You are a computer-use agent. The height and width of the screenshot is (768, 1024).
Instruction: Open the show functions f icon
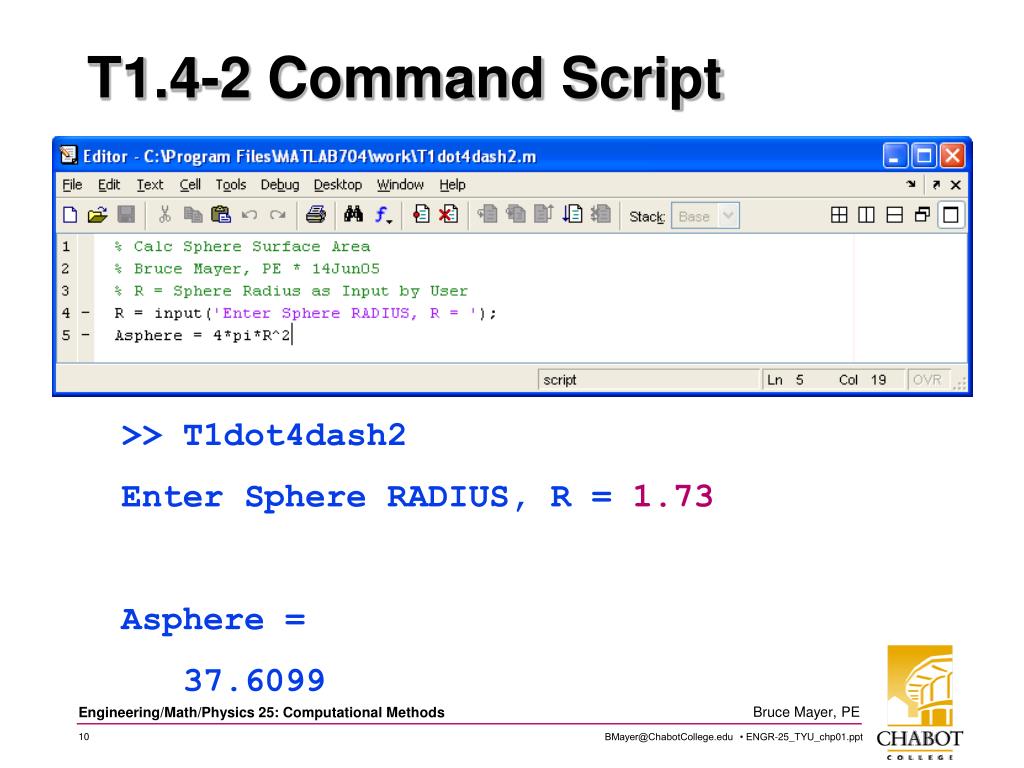click(383, 215)
